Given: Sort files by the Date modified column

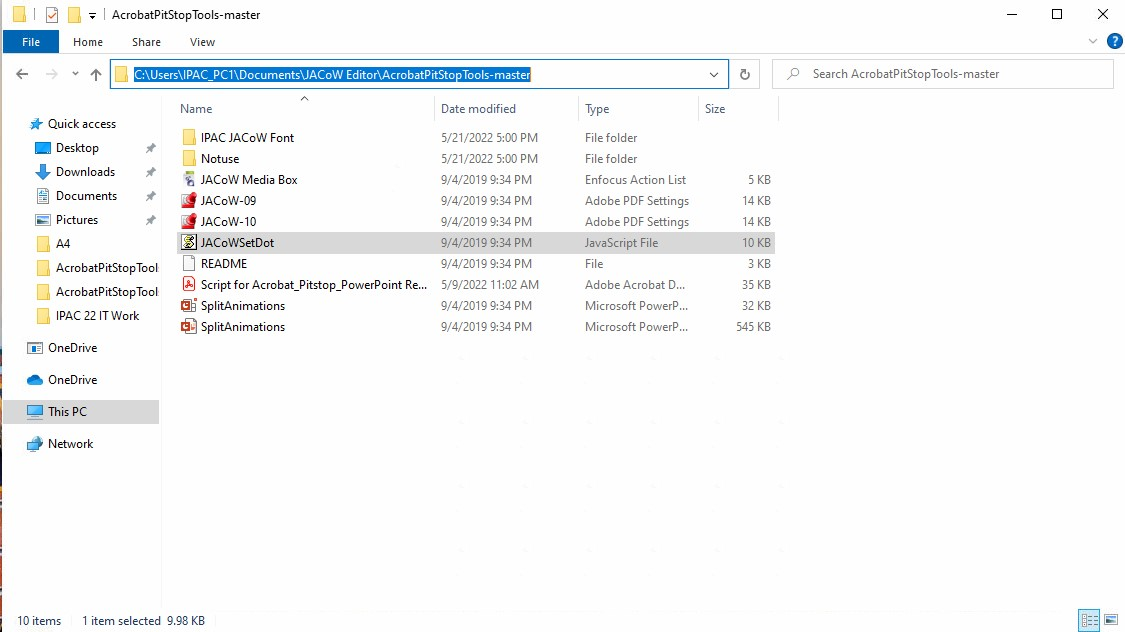Looking at the screenshot, I should (478, 109).
